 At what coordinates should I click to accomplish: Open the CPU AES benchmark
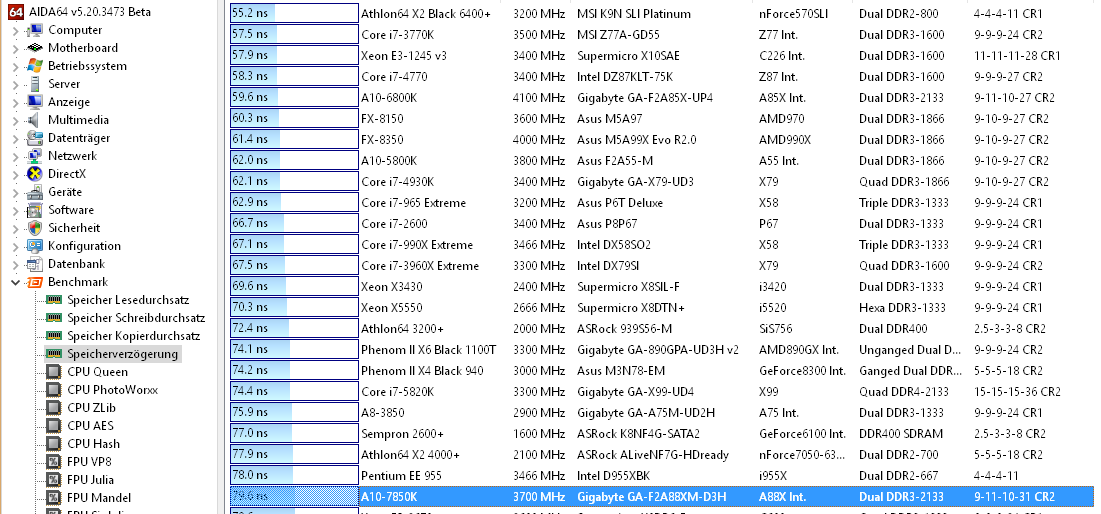[90, 426]
